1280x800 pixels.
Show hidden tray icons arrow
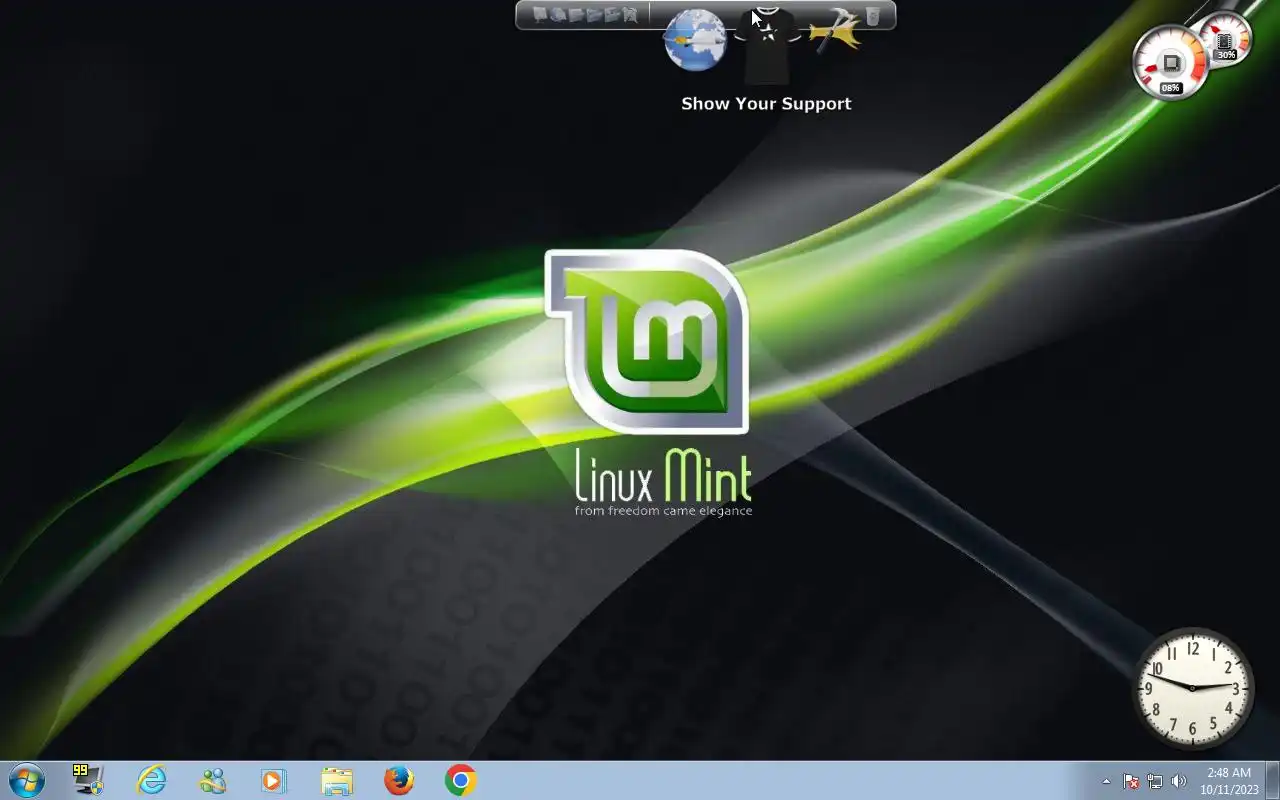point(1106,781)
